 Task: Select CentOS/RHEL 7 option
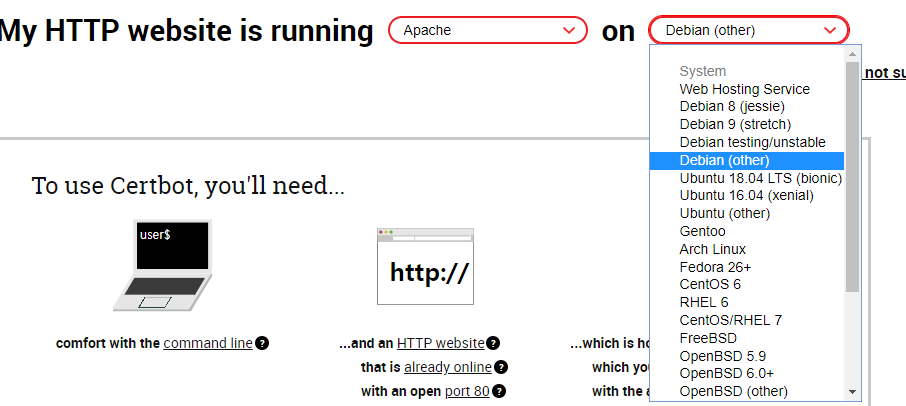747,321
